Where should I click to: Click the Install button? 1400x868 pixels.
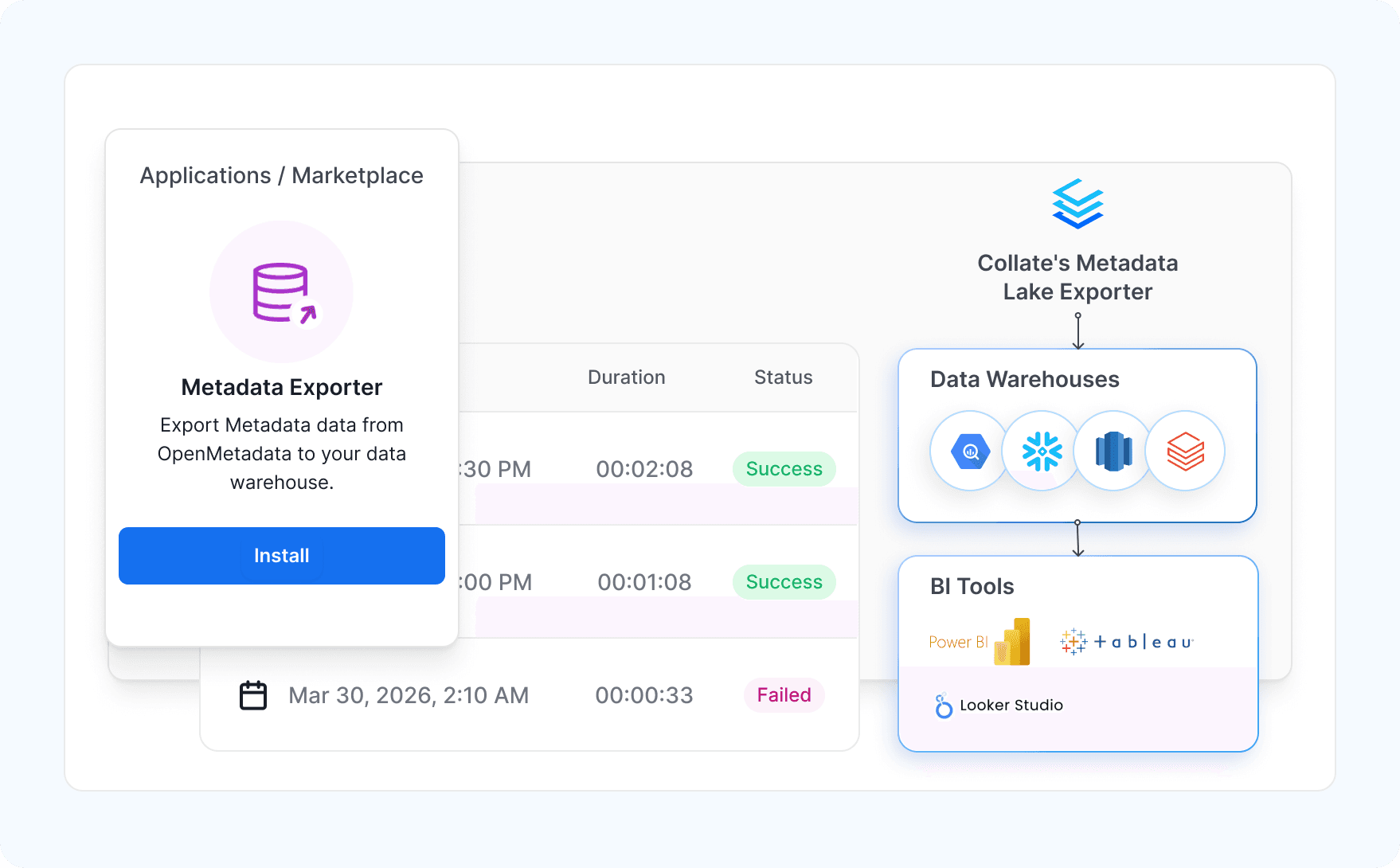[282, 556]
